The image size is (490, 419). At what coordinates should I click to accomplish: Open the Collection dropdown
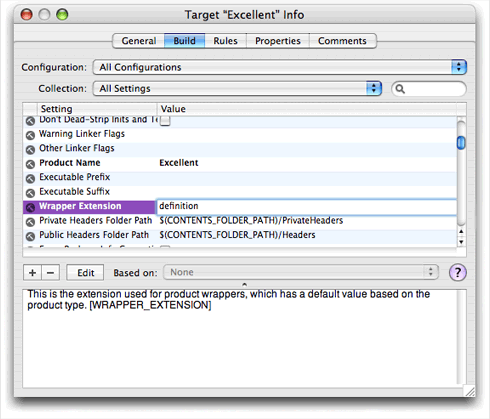(237, 88)
